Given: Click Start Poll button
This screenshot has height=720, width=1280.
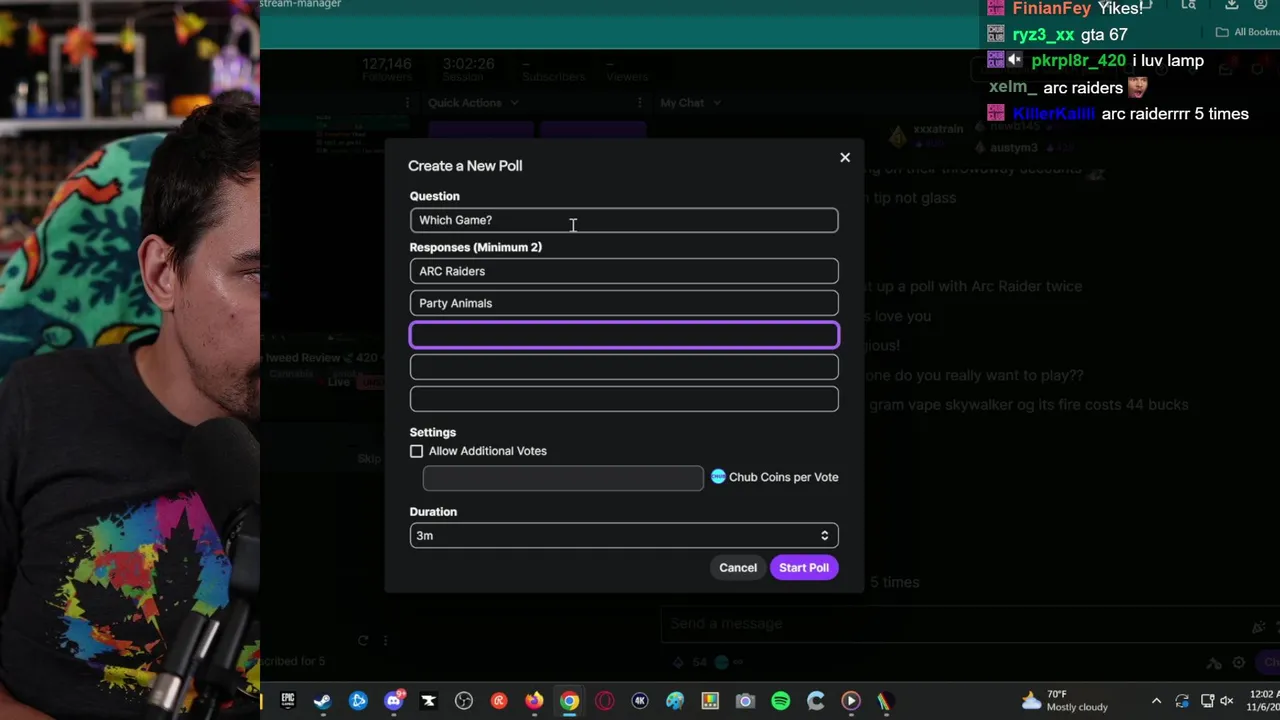Looking at the screenshot, I should 804,567.
